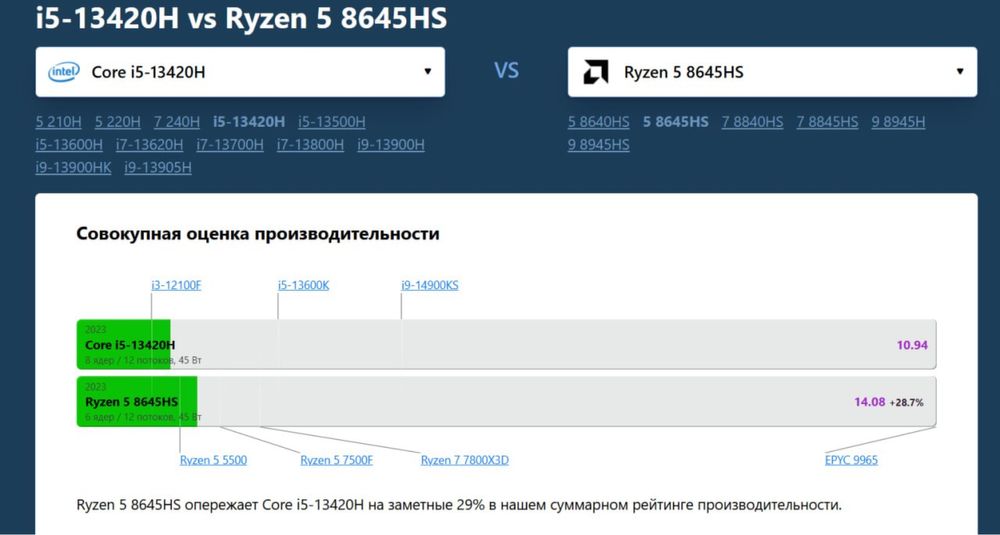Viewport: 1000px width, 535px height.
Task: Open the i5-13600H link
Action: point(69,145)
